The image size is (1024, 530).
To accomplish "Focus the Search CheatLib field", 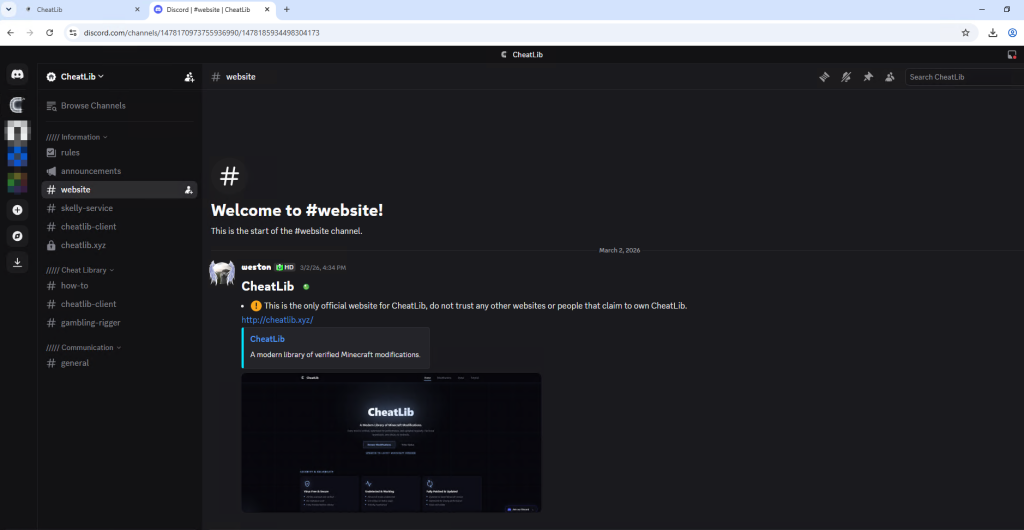I will coord(964,77).
